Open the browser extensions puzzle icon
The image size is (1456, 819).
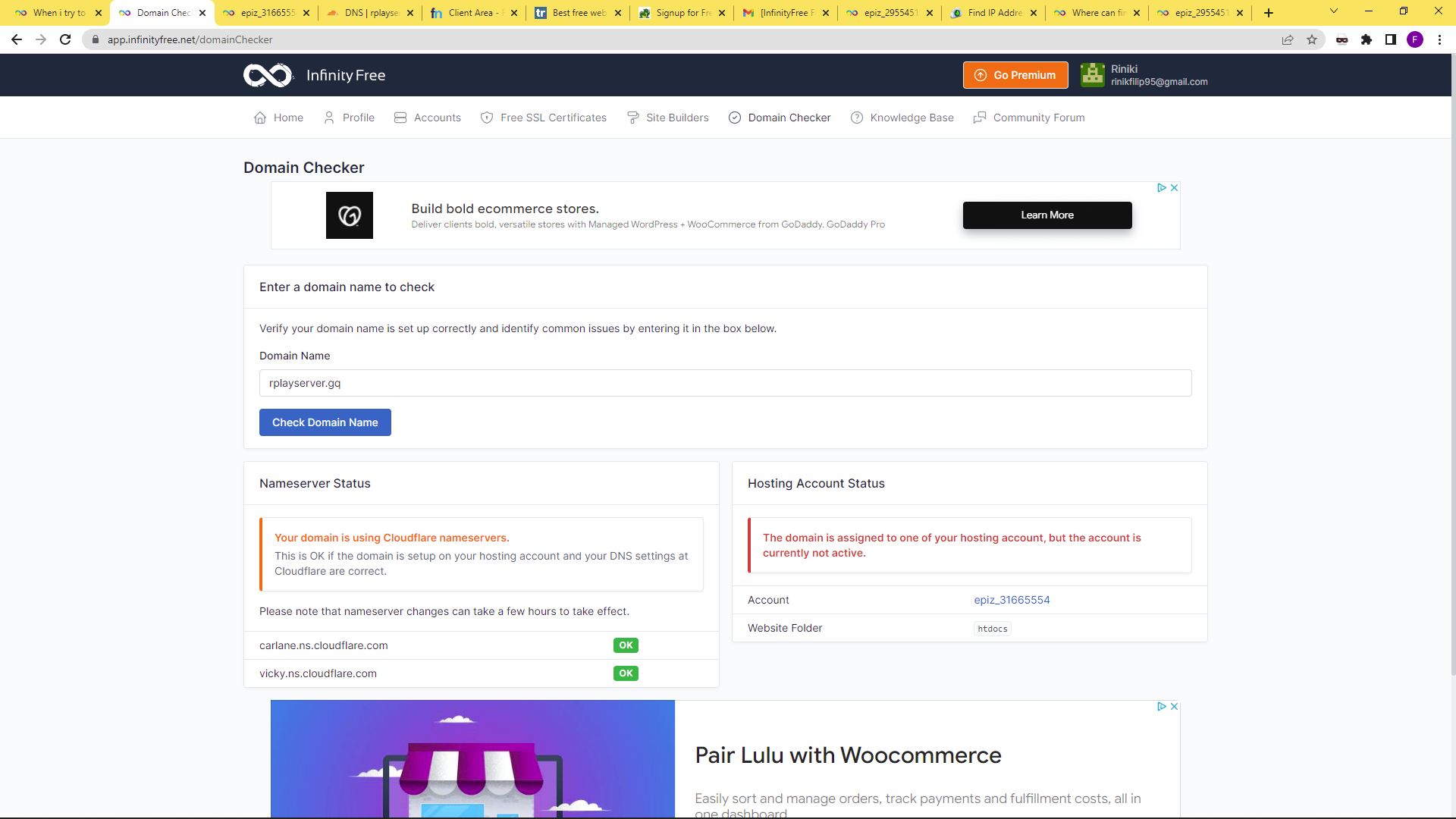coord(1367,39)
